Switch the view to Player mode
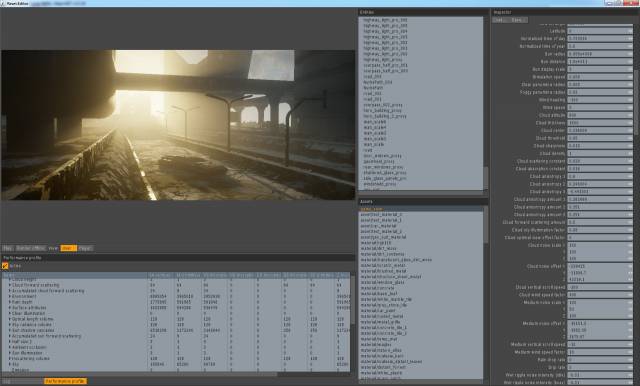This screenshot has height=386, width=640. pyautogui.click(x=85, y=248)
